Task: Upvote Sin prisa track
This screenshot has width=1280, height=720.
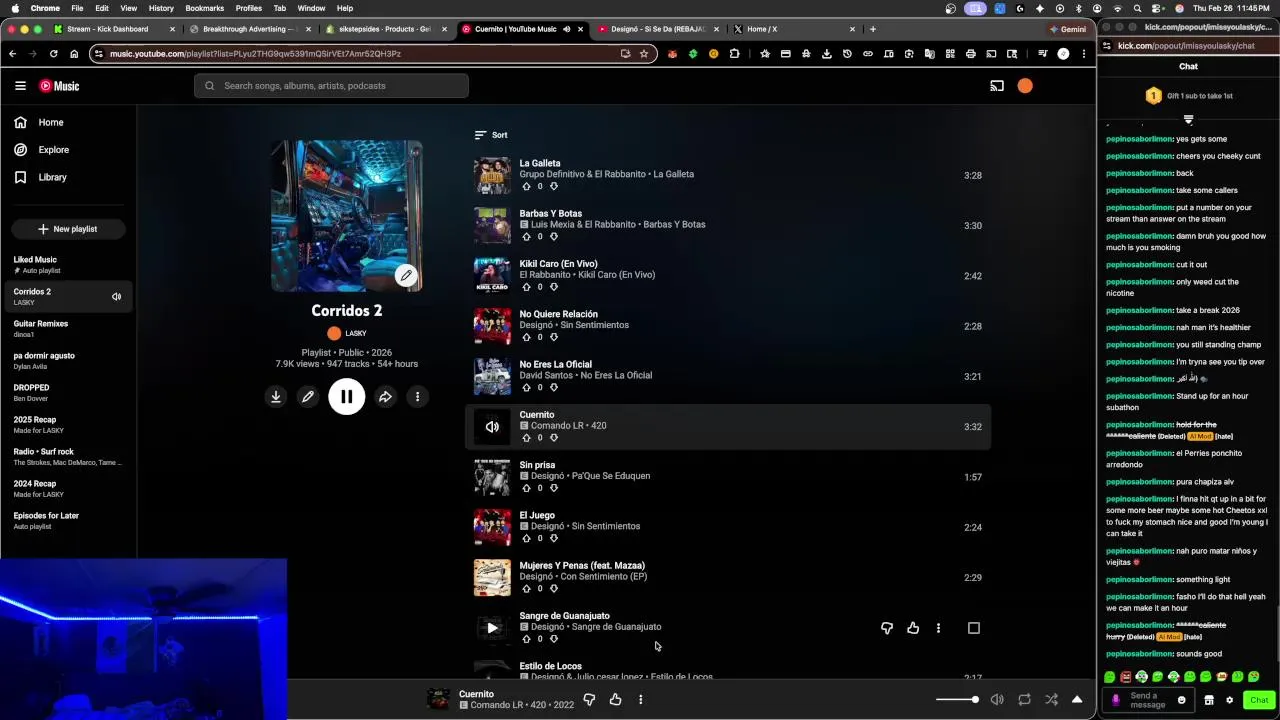Action: [527, 488]
